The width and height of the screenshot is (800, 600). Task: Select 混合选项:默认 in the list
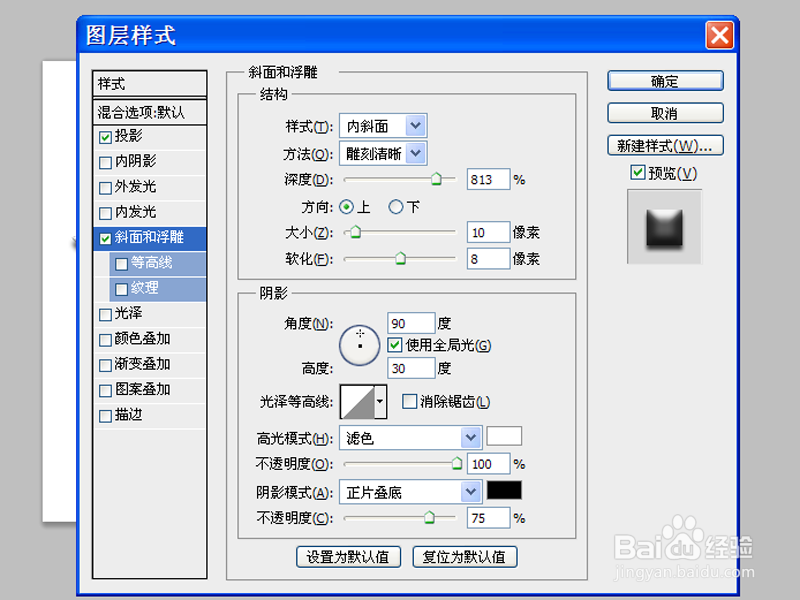click(x=149, y=112)
